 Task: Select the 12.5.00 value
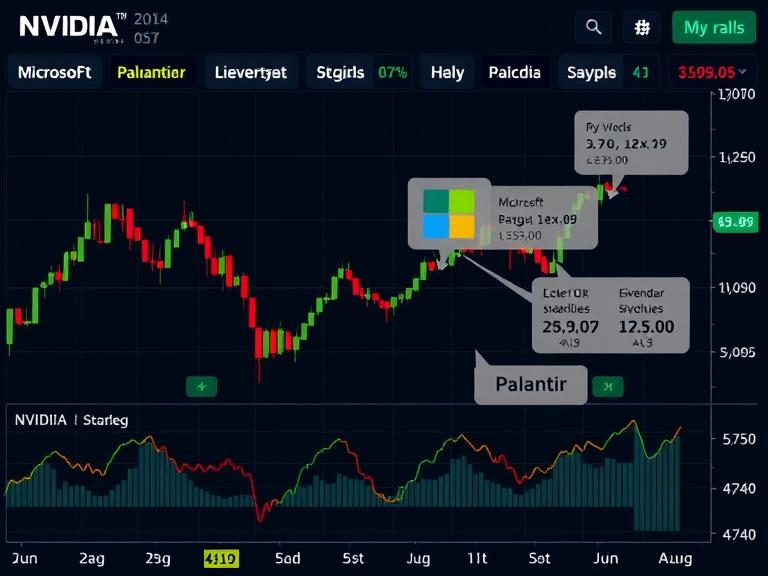(646, 327)
